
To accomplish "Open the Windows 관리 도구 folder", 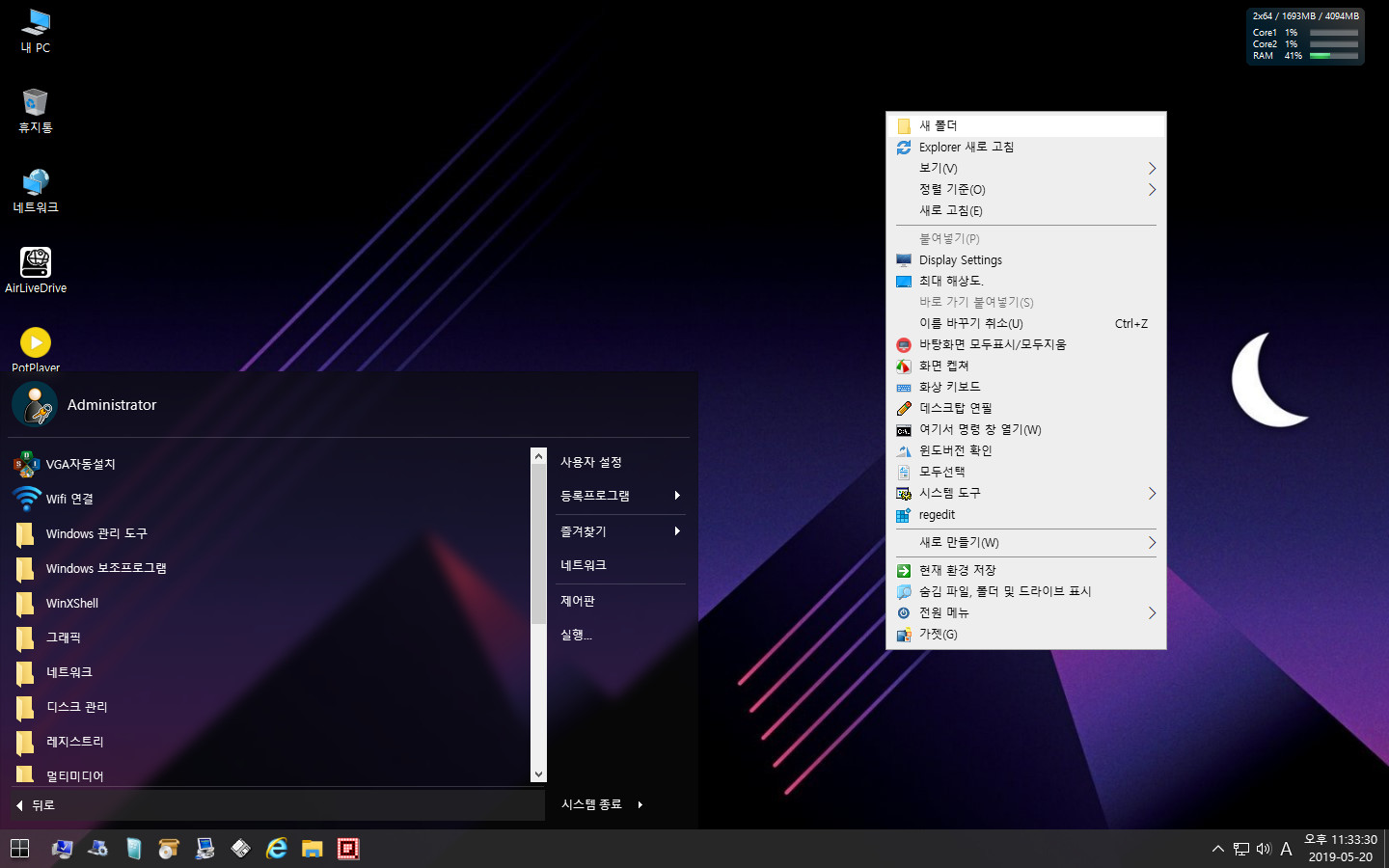I will click(x=270, y=533).
